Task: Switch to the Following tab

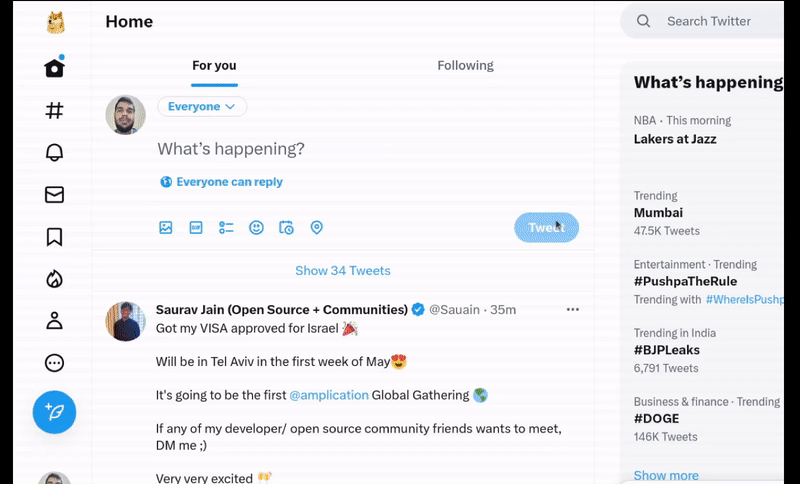Action: tap(465, 66)
